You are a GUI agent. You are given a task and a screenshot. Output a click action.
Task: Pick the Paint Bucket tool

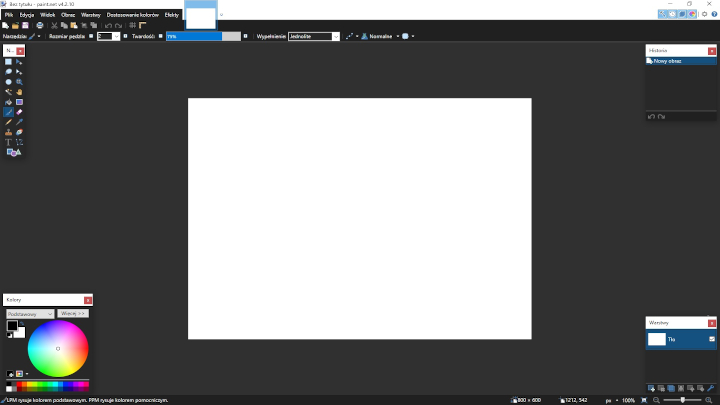click(8, 102)
